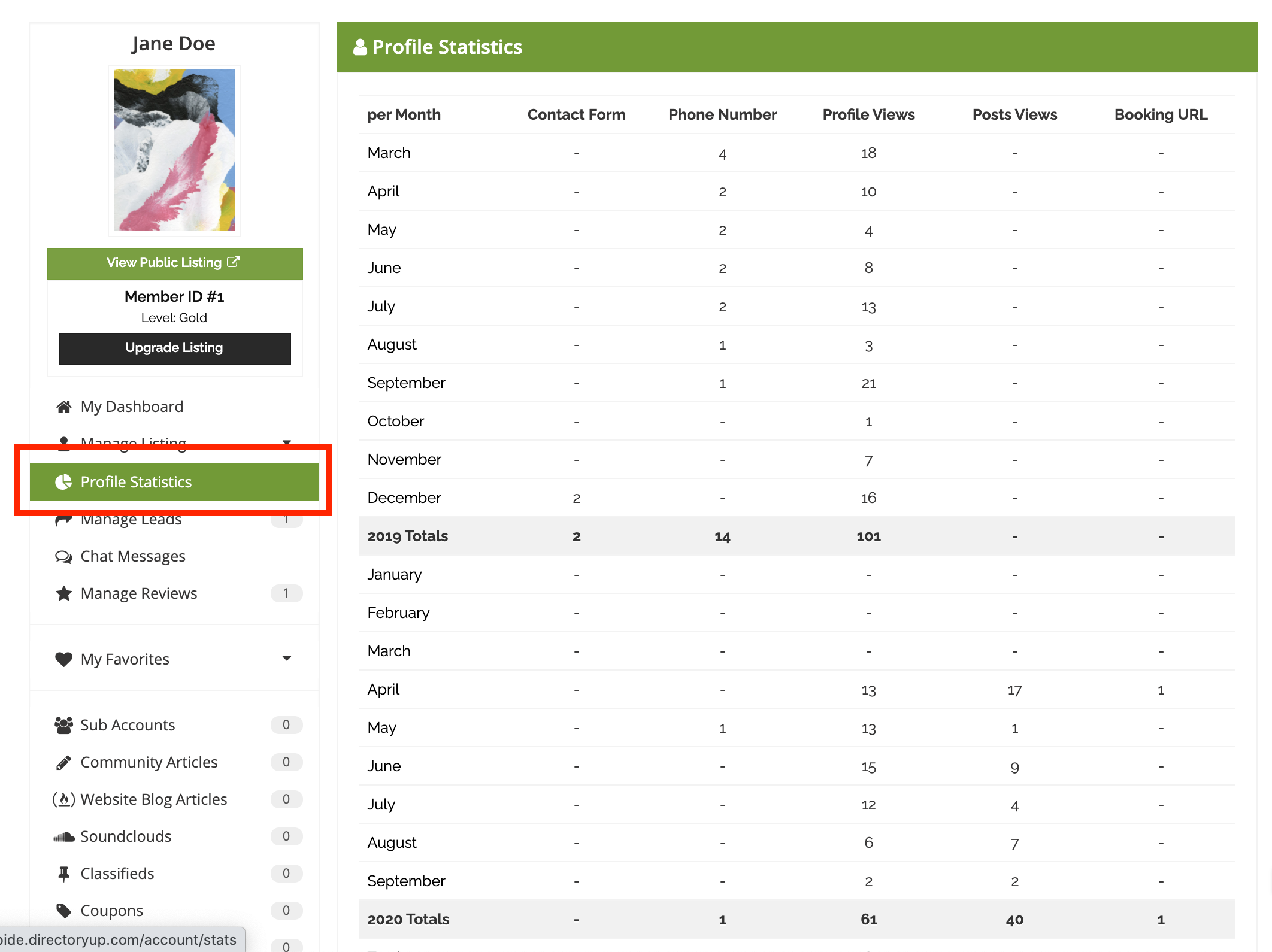Image resolution: width=1272 pixels, height=952 pixels.
Task: Click the Upgrade Listing button
Action: point(174,348)
